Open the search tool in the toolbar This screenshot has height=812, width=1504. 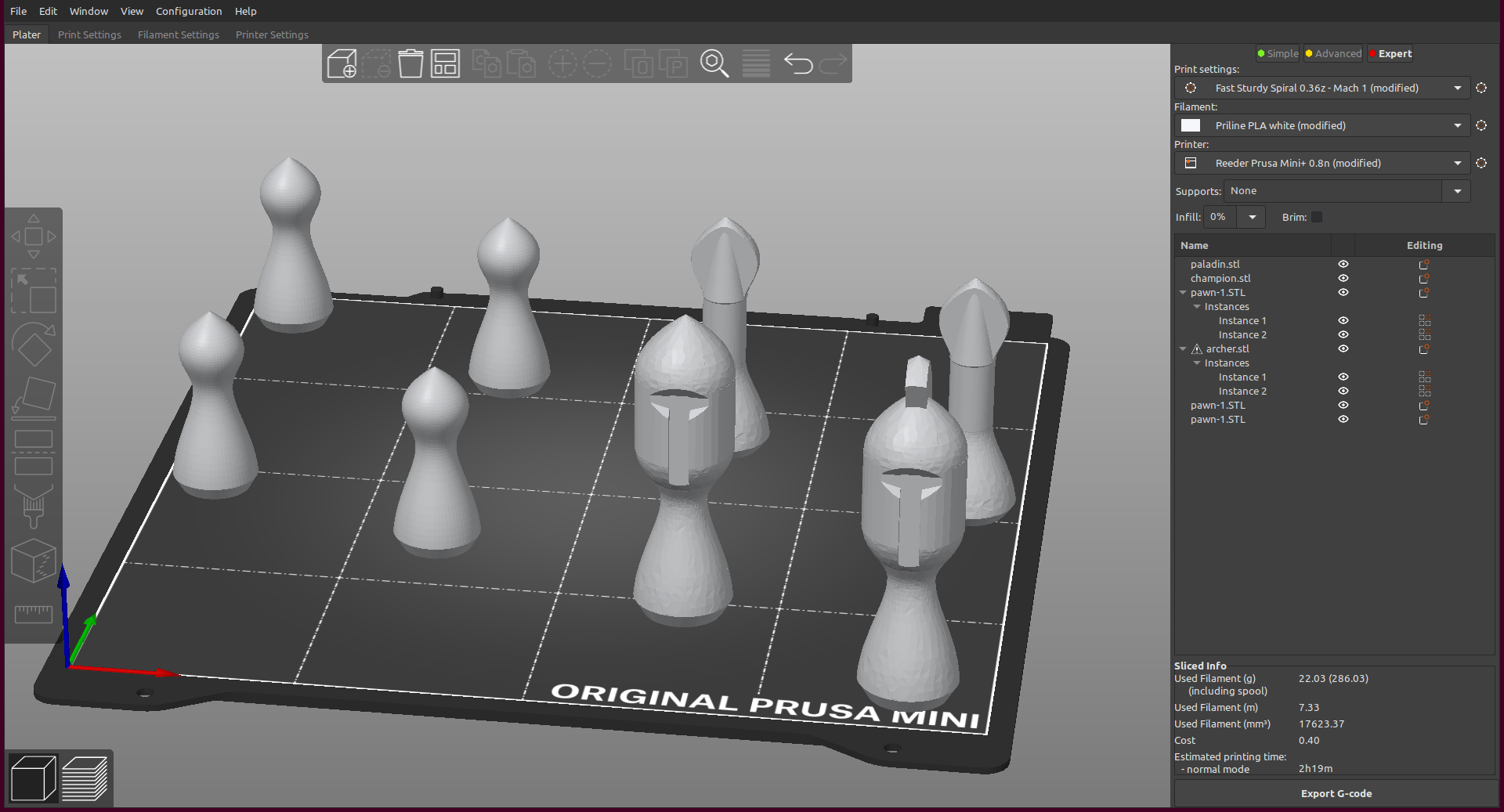click(x=714, y=63)
